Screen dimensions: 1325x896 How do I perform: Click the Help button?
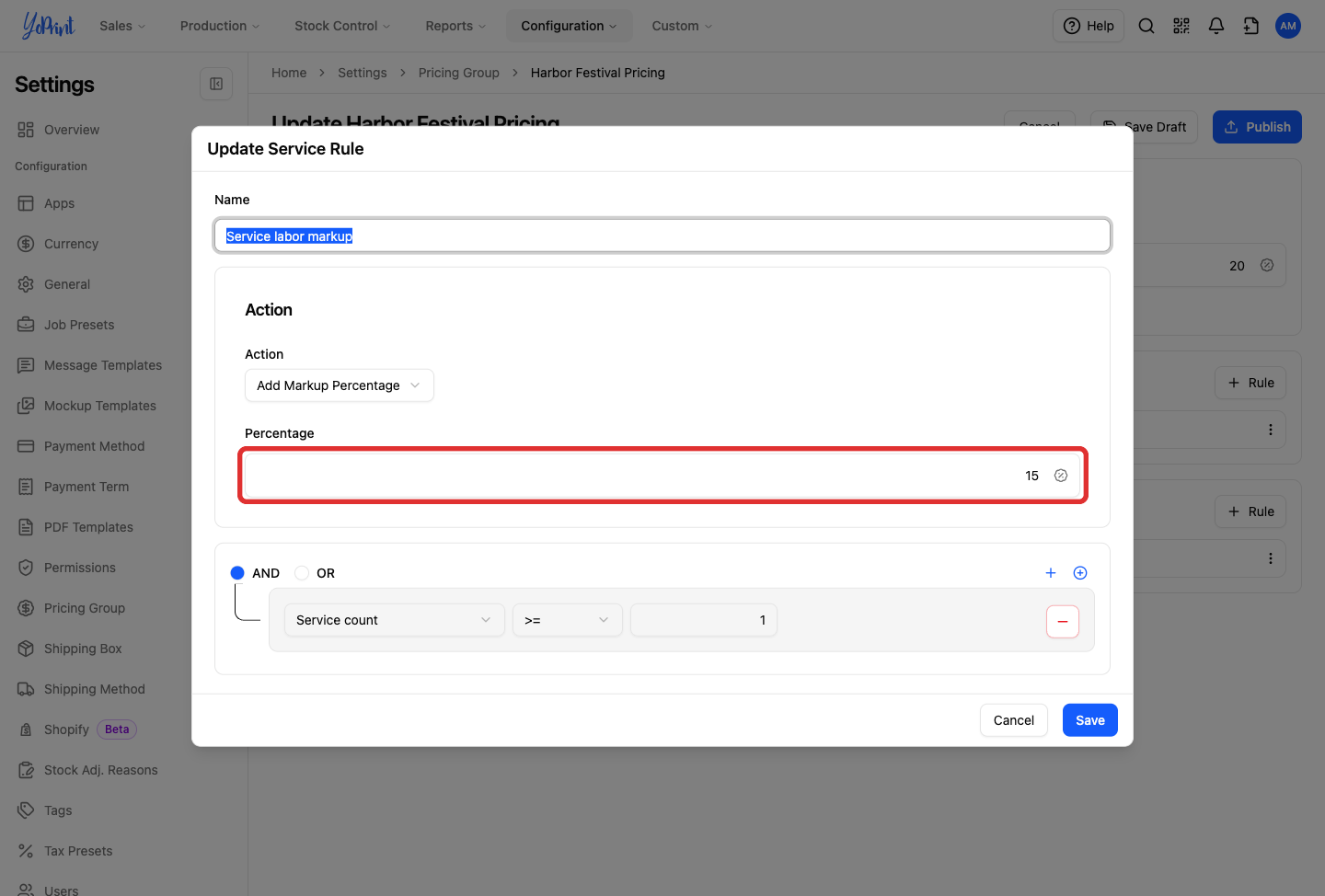point(1089,26)
